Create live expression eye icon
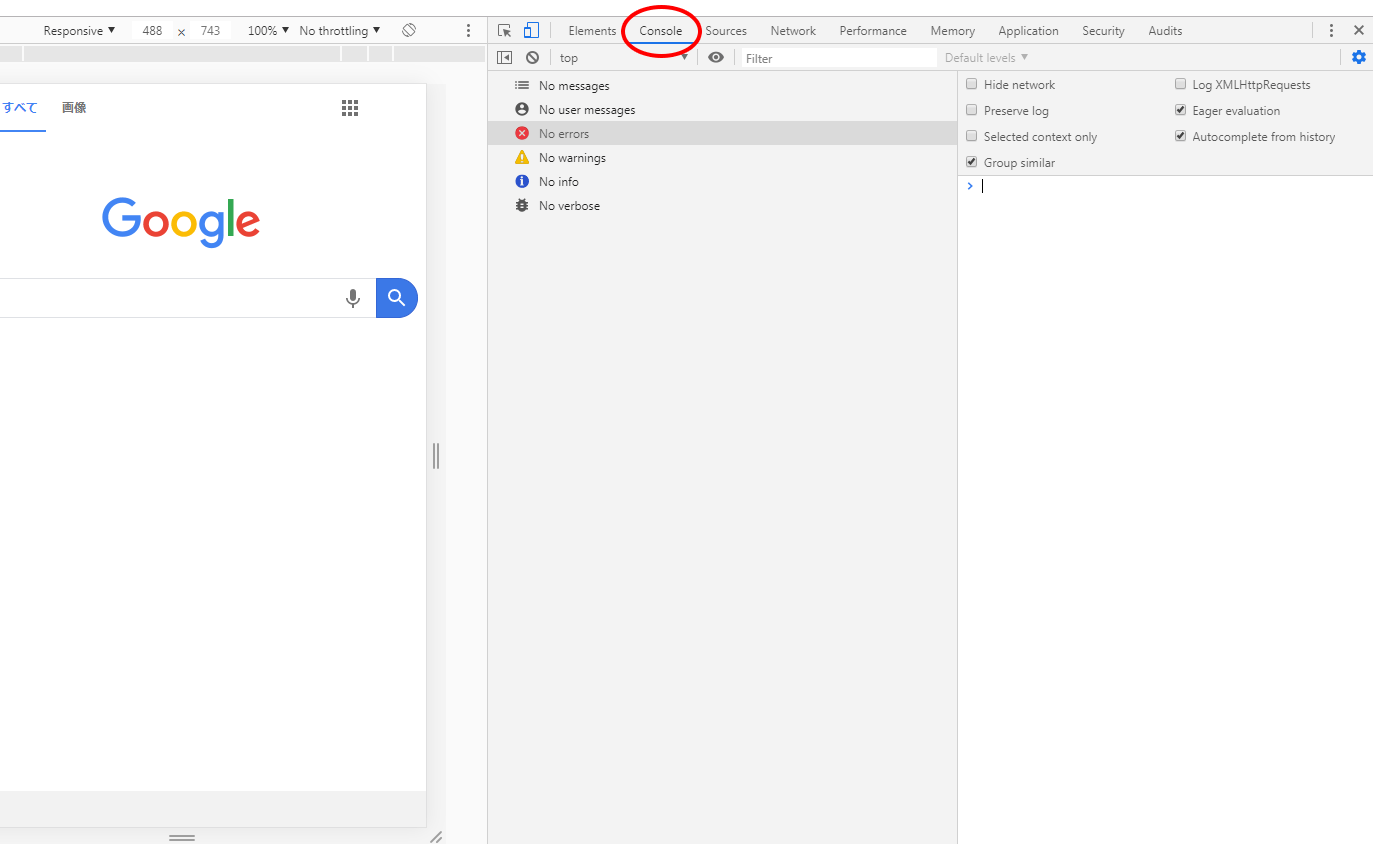The height and width of the screenshot is (844, 1373). (716, 58)
